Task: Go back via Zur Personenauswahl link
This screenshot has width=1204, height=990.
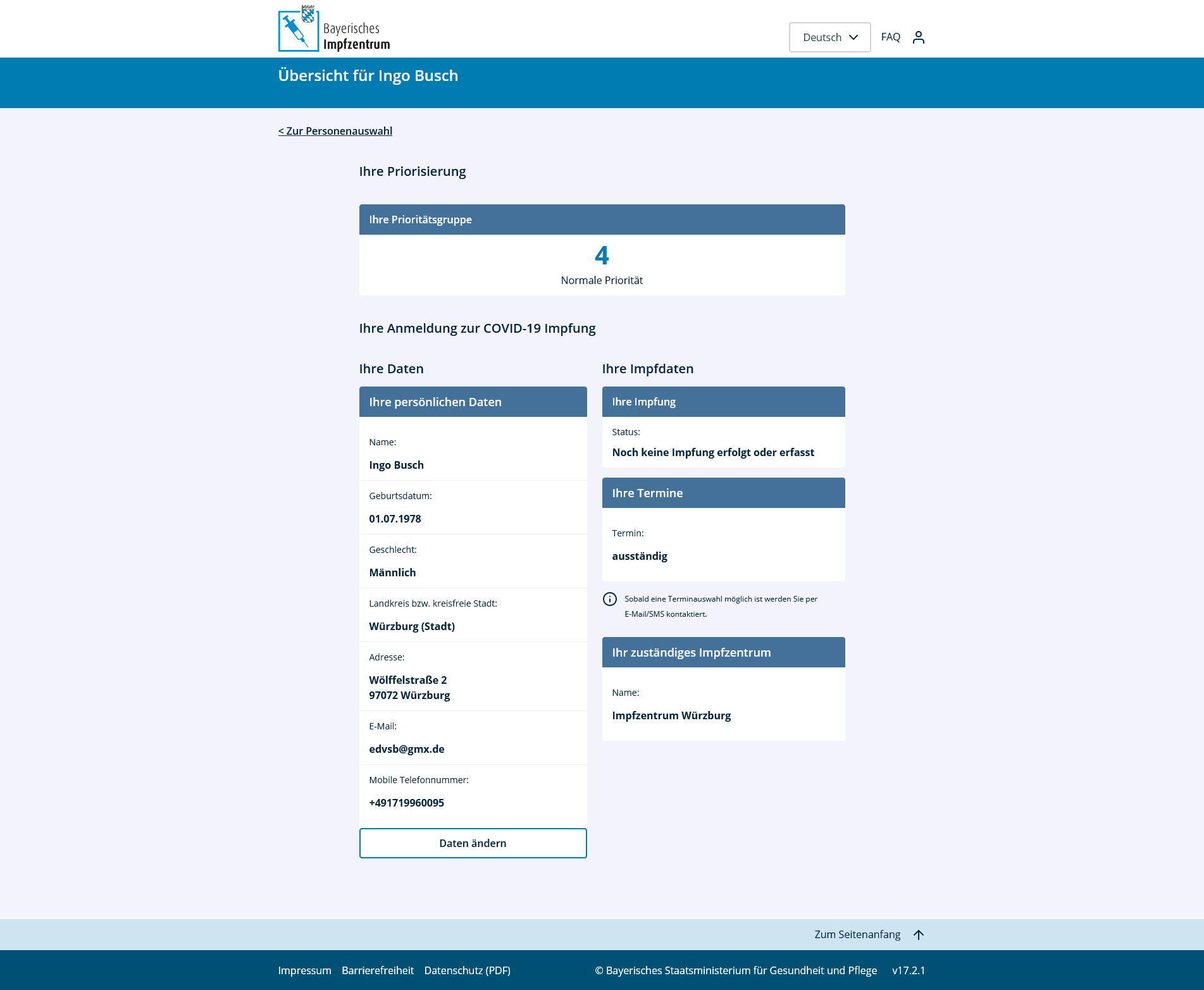Action: click(x=335, y=131)
